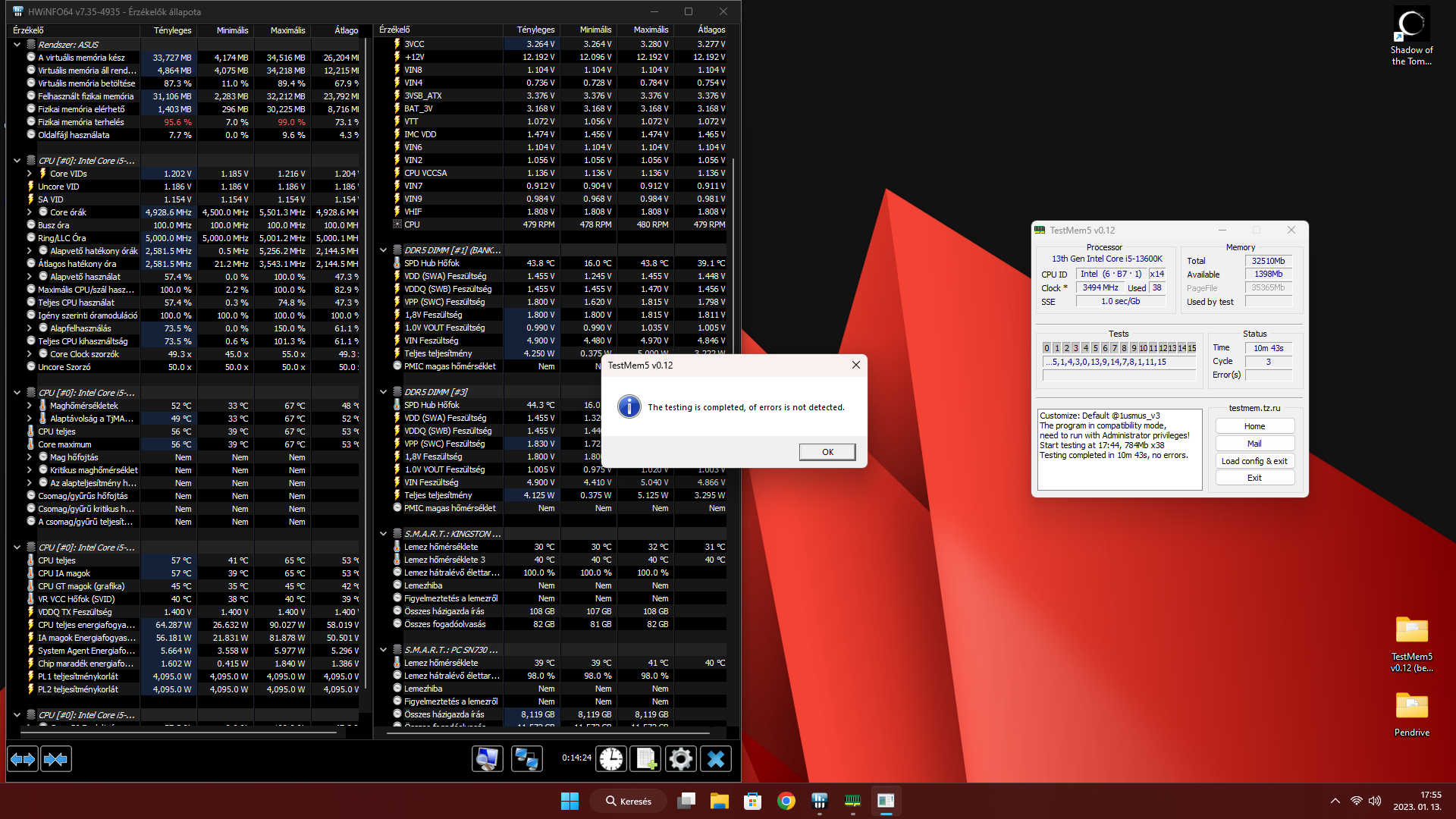The width and height of the screenshot is (1456, 819).
Task: Open the remote network monitors icon in HWiNFO
Action: pyautogui.click(x=526, y=759)
